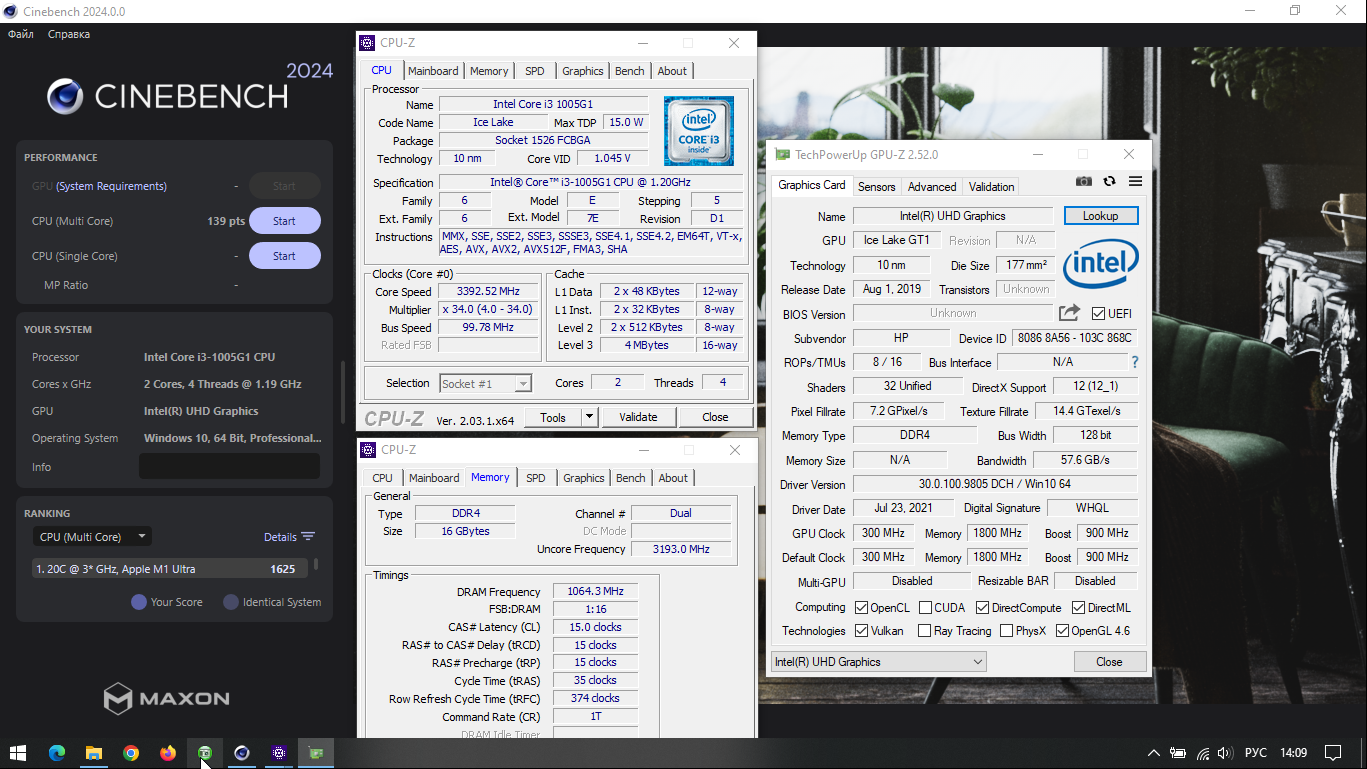Open CPU (Multi Core) ranking dropdown
The height and width of the screenshot is (769, 1367).
tap(92, 537)
